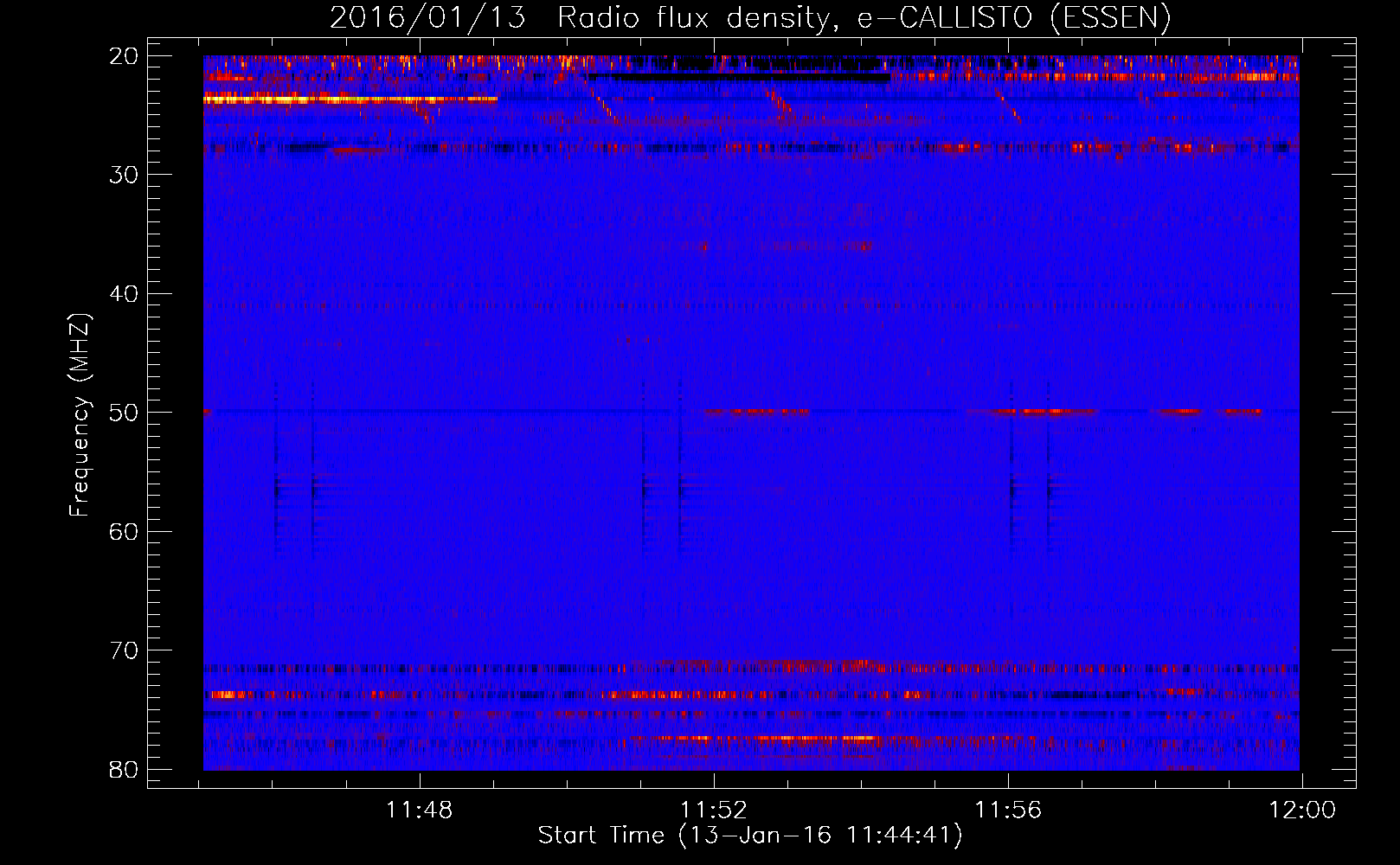The image size is (1400, 865).
Task: Click the 20 frequency tick label
Action: [125, 56]
